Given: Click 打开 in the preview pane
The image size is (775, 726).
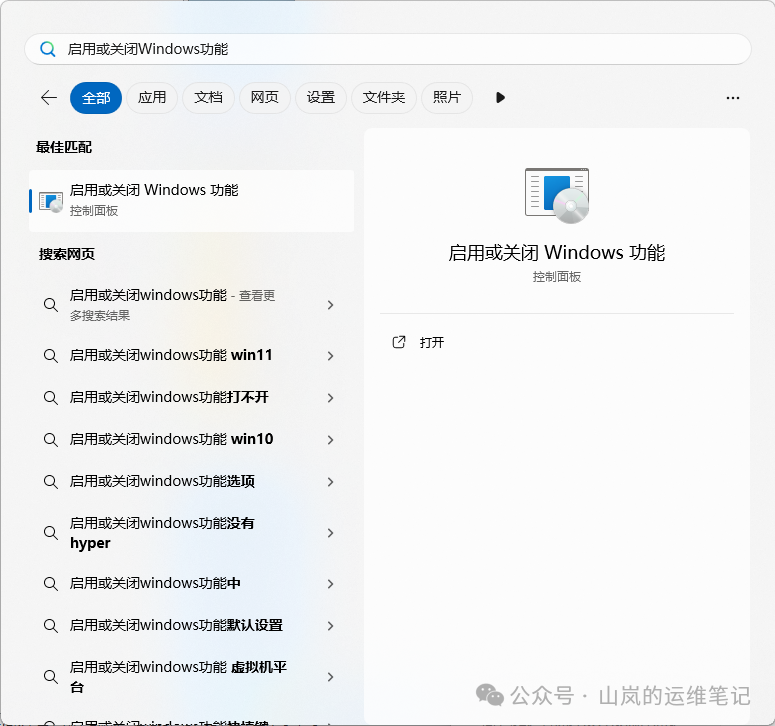Looking at the screenshot, I should coord(431,342).
